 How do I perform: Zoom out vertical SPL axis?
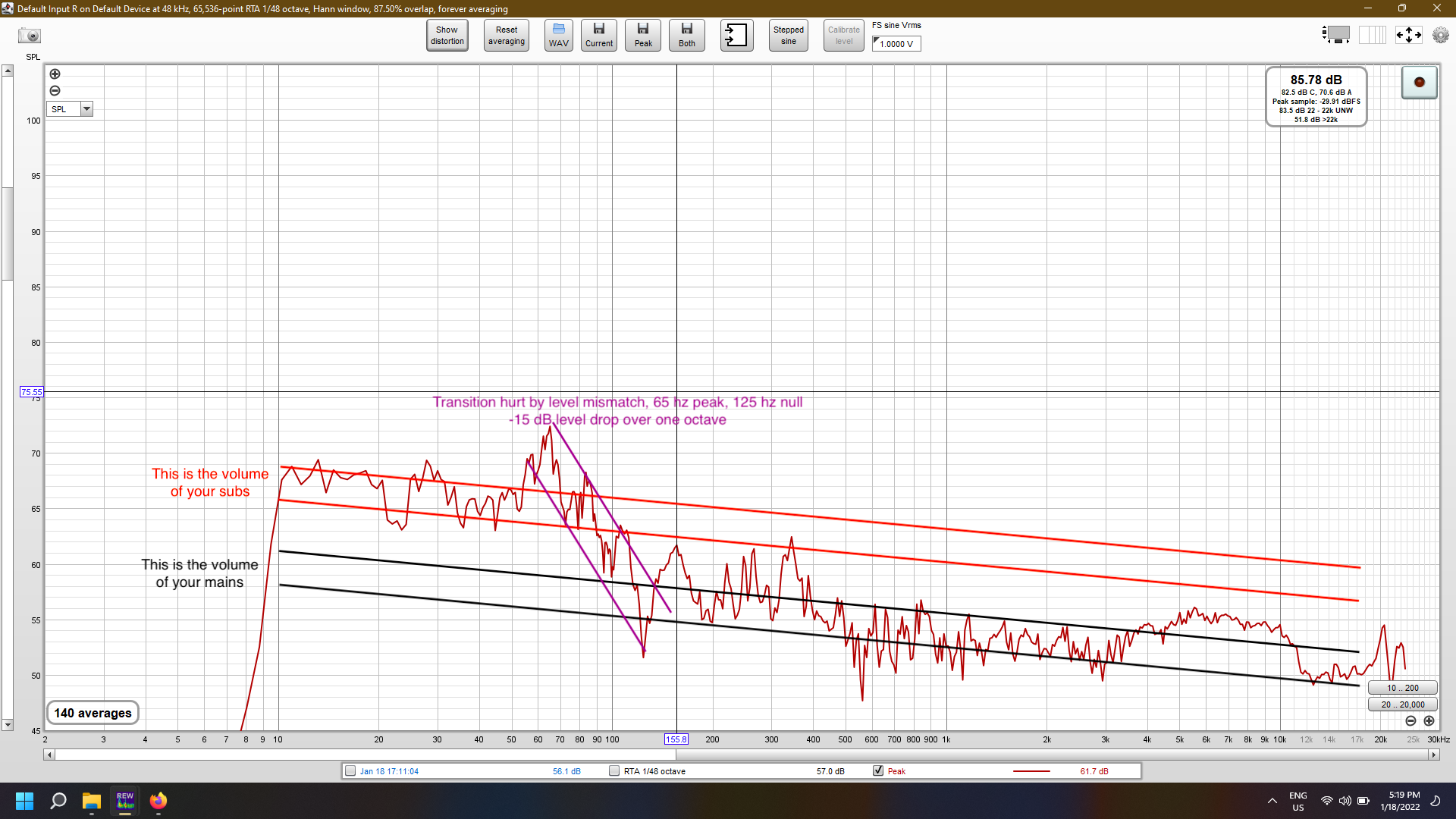click(55, 91)
